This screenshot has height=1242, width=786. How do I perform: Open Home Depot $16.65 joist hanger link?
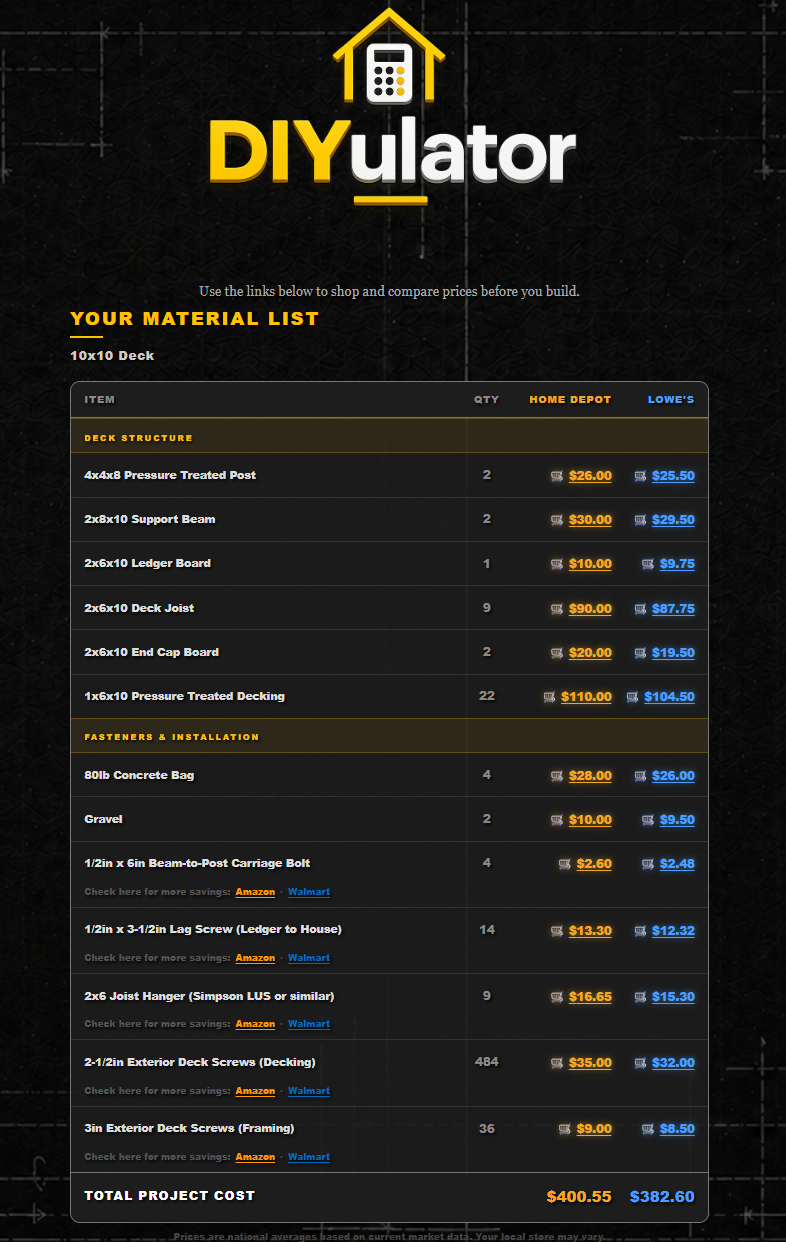(590, 997)
